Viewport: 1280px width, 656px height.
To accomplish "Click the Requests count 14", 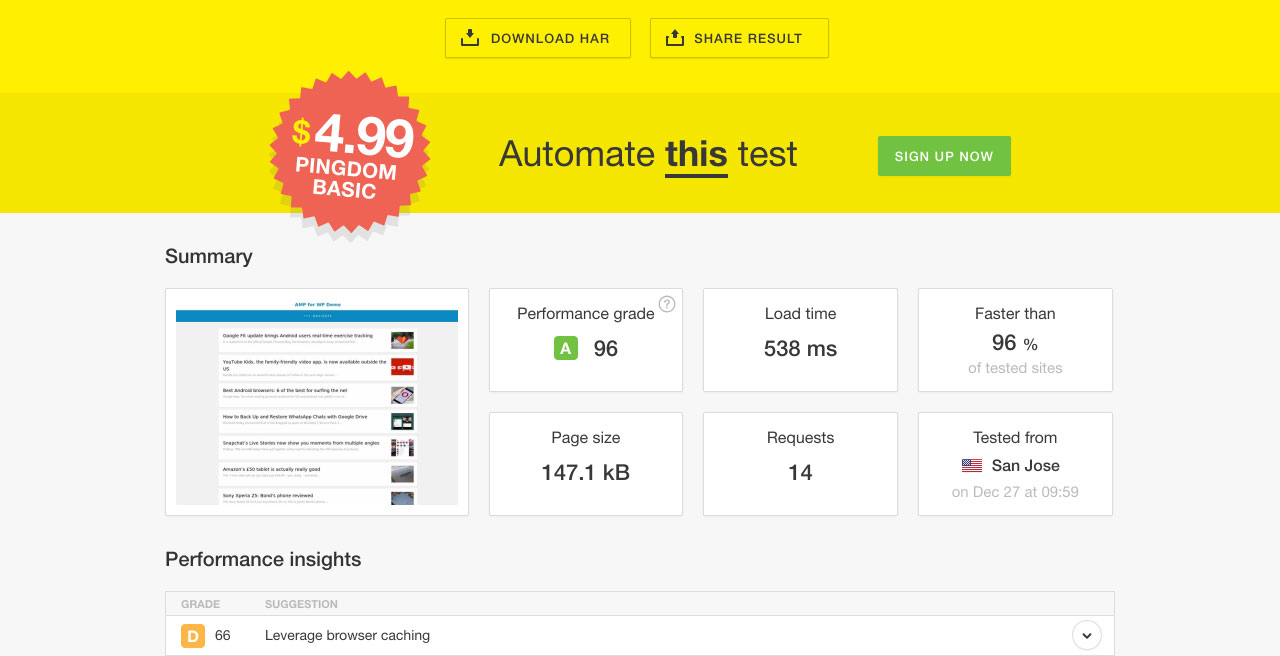I will pos(800,473).
